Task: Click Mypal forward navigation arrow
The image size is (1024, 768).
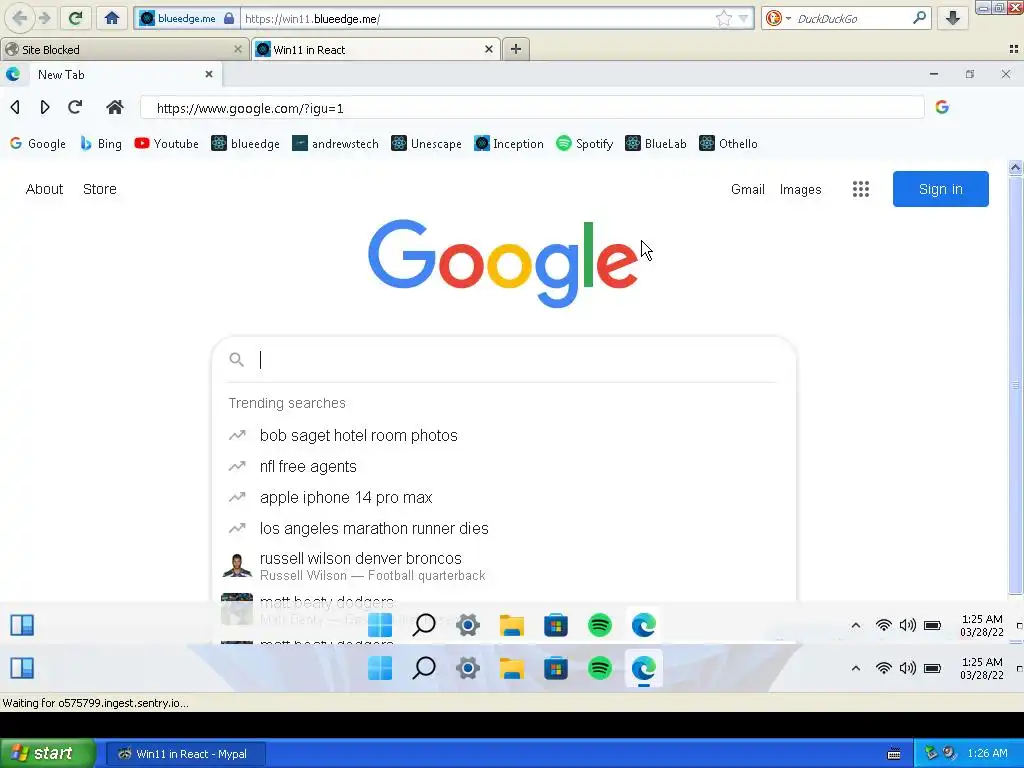Action: (x=44, y=18)
